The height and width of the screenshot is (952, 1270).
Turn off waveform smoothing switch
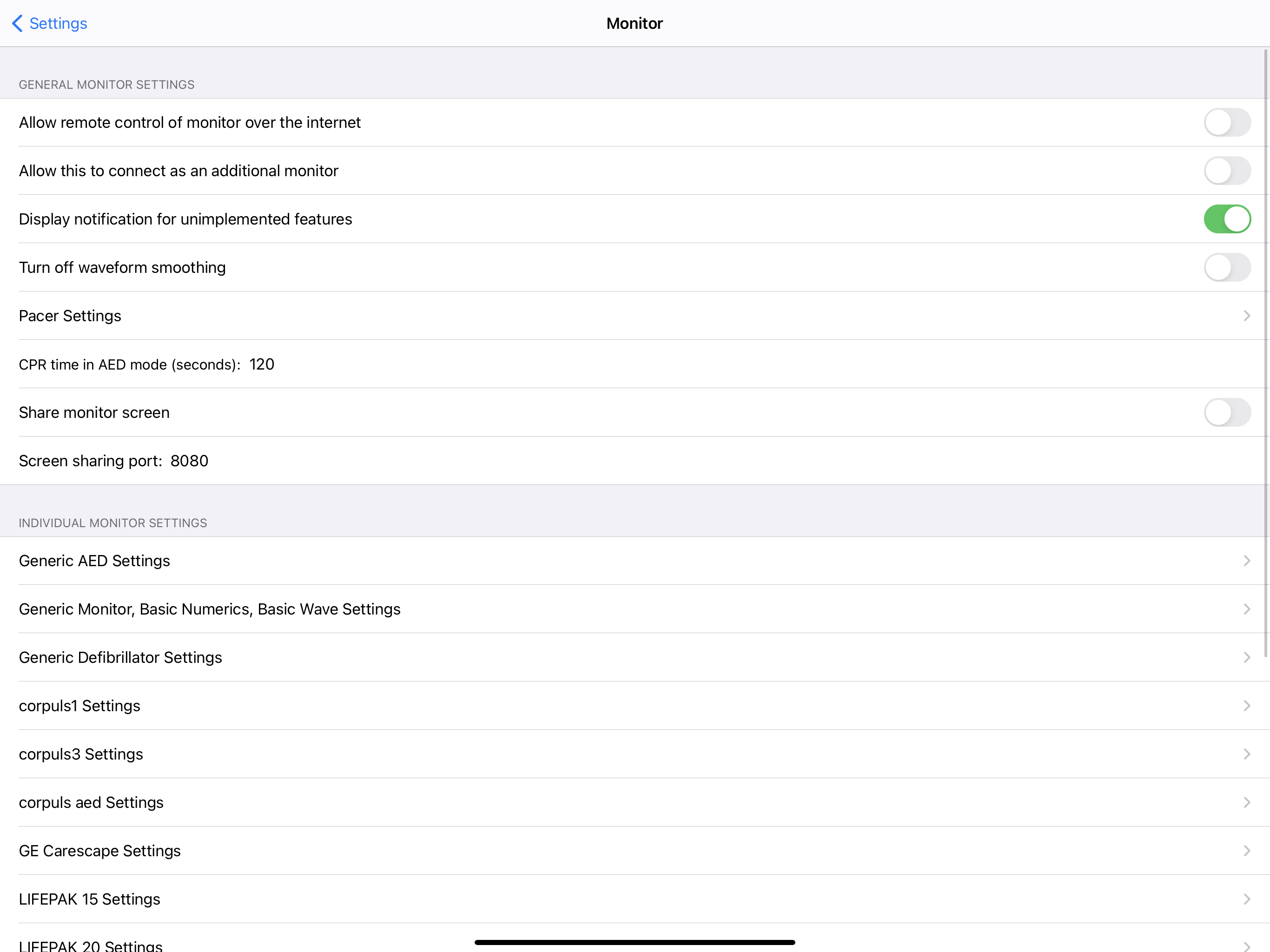(x=1226, y=268)
